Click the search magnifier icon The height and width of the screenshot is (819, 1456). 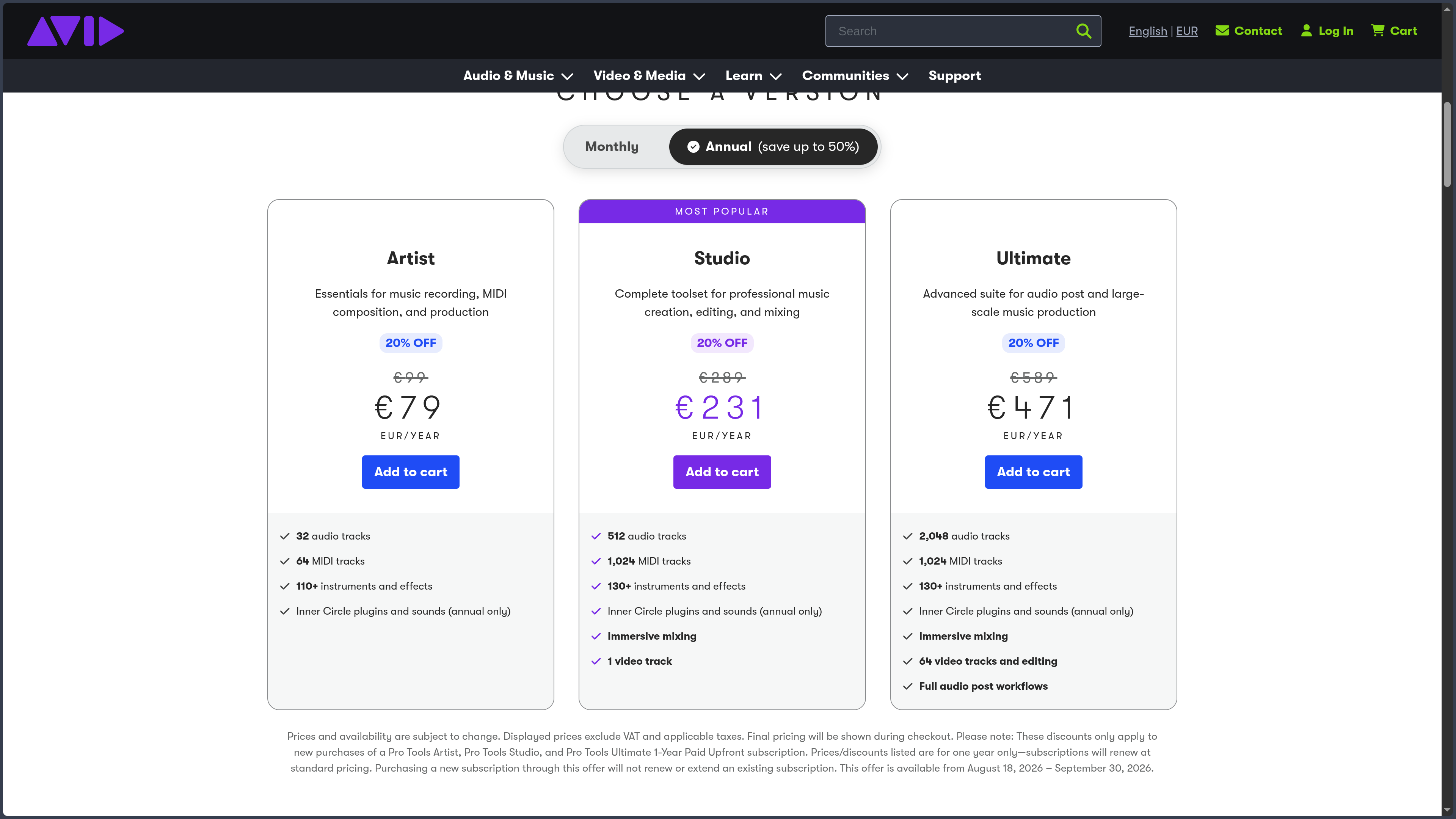pyautogui.click(x=1083, y=31)
